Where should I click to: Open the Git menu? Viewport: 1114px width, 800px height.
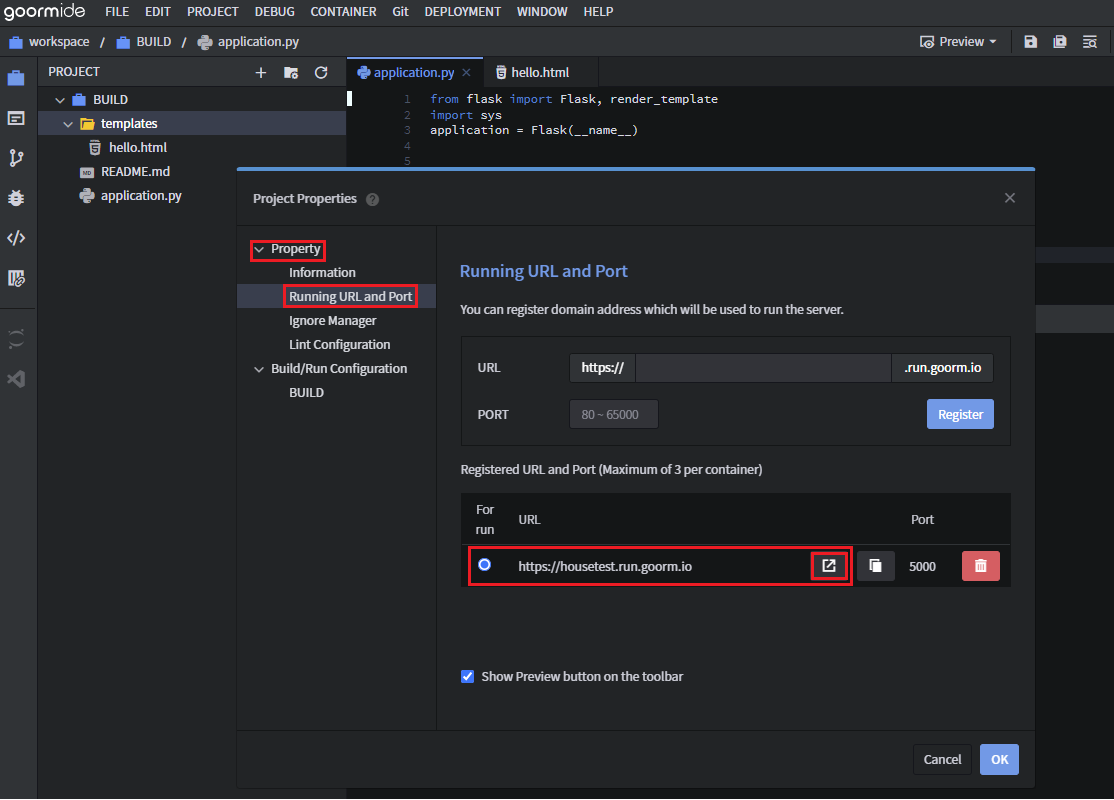[x=400, y=11]
